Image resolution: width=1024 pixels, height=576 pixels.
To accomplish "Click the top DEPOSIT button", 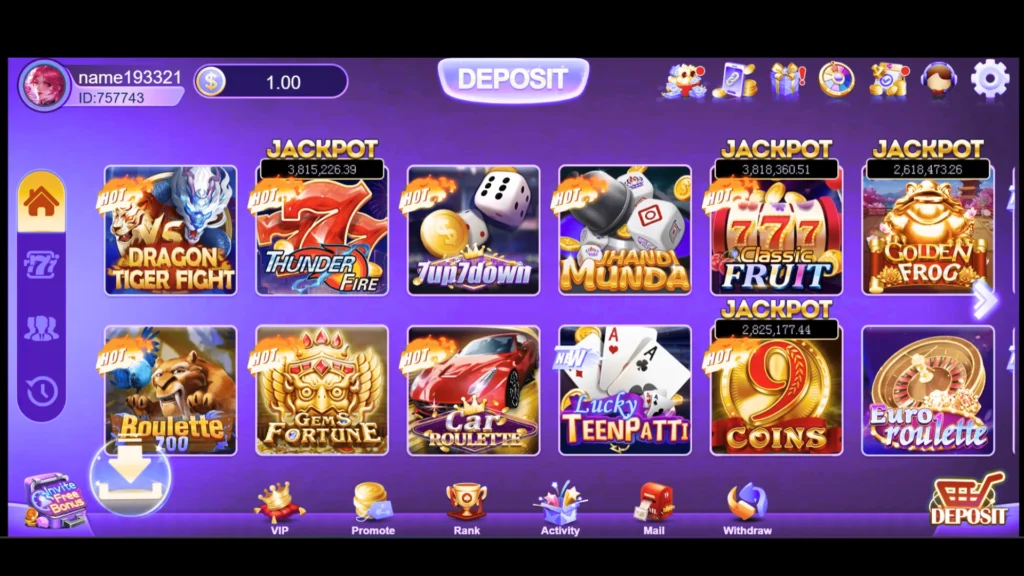I will pos(513,80).
